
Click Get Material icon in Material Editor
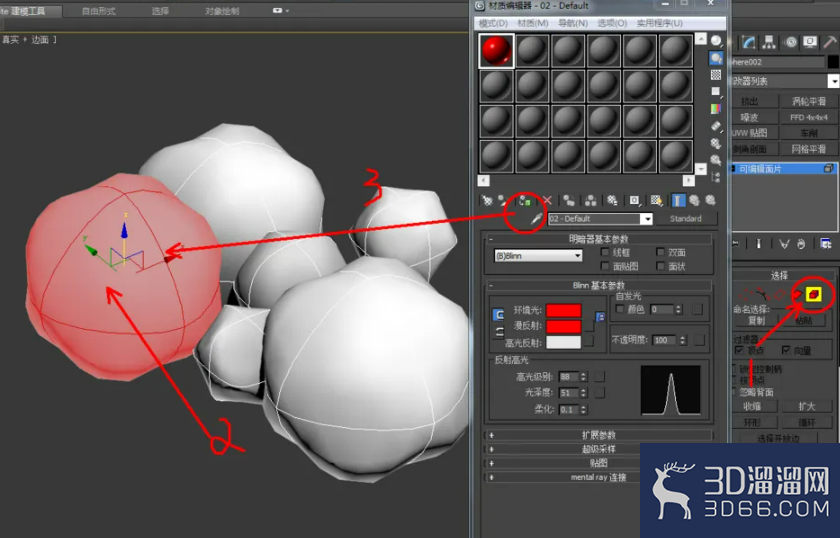tap(487, 200)
